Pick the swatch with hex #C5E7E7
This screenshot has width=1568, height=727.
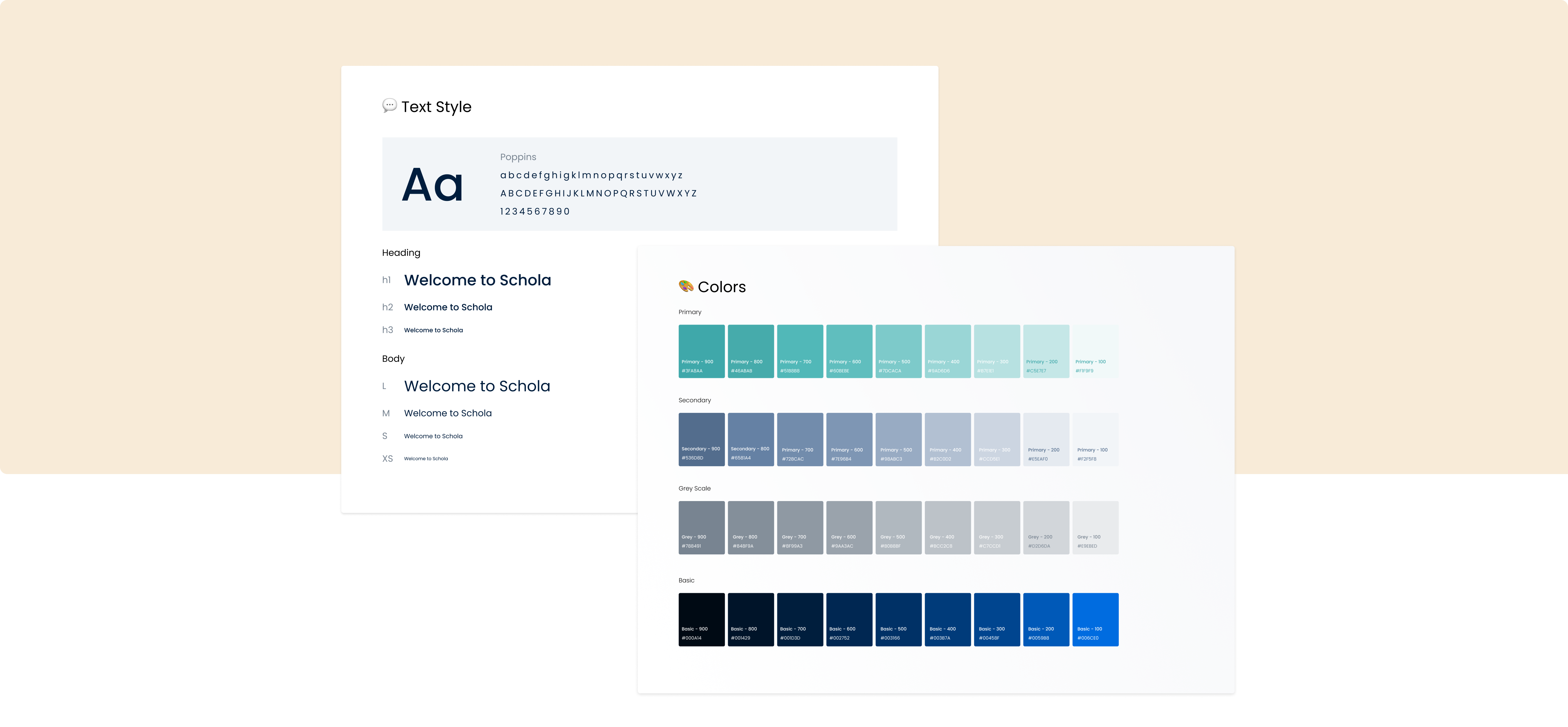coord(1046,351)
